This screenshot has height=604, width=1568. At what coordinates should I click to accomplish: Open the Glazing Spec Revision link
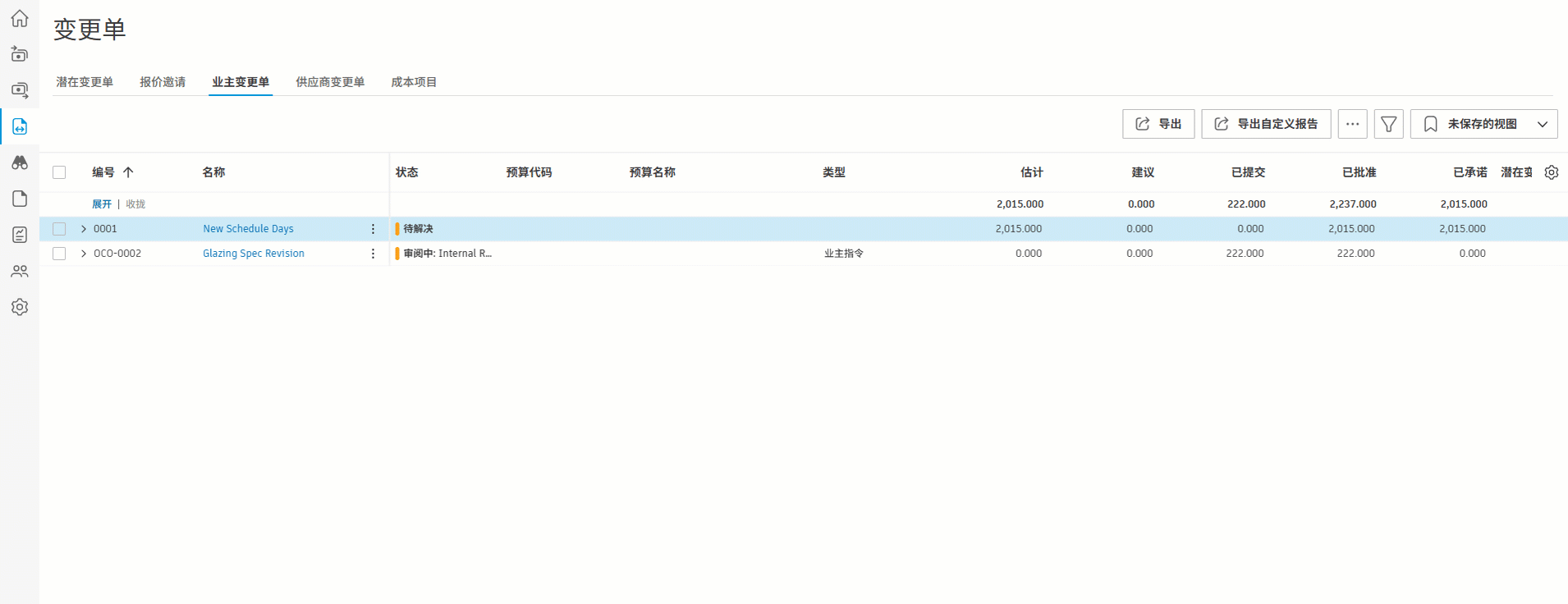click(254, 254)
